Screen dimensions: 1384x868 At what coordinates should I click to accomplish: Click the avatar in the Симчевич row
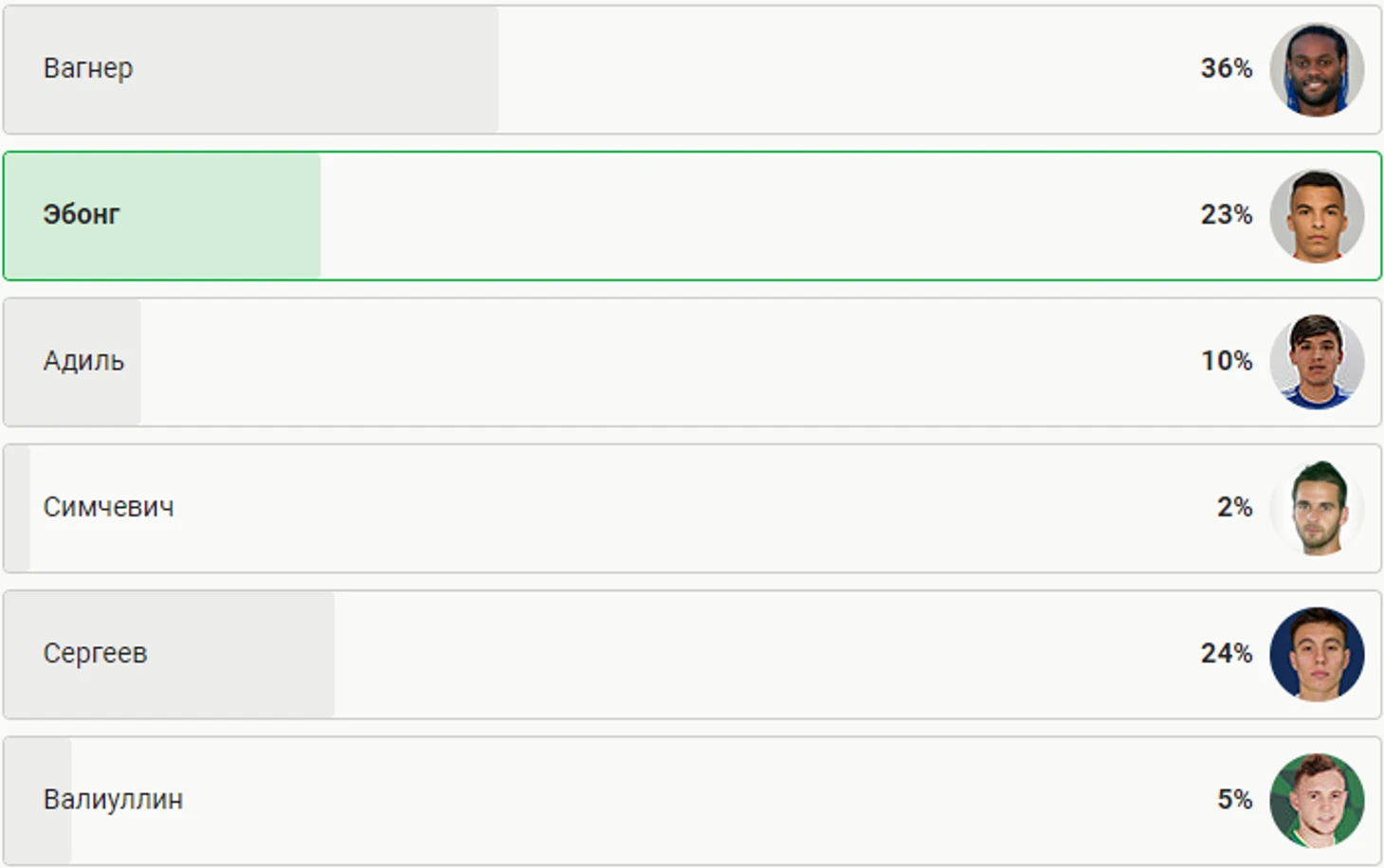tap(1317, 508)
